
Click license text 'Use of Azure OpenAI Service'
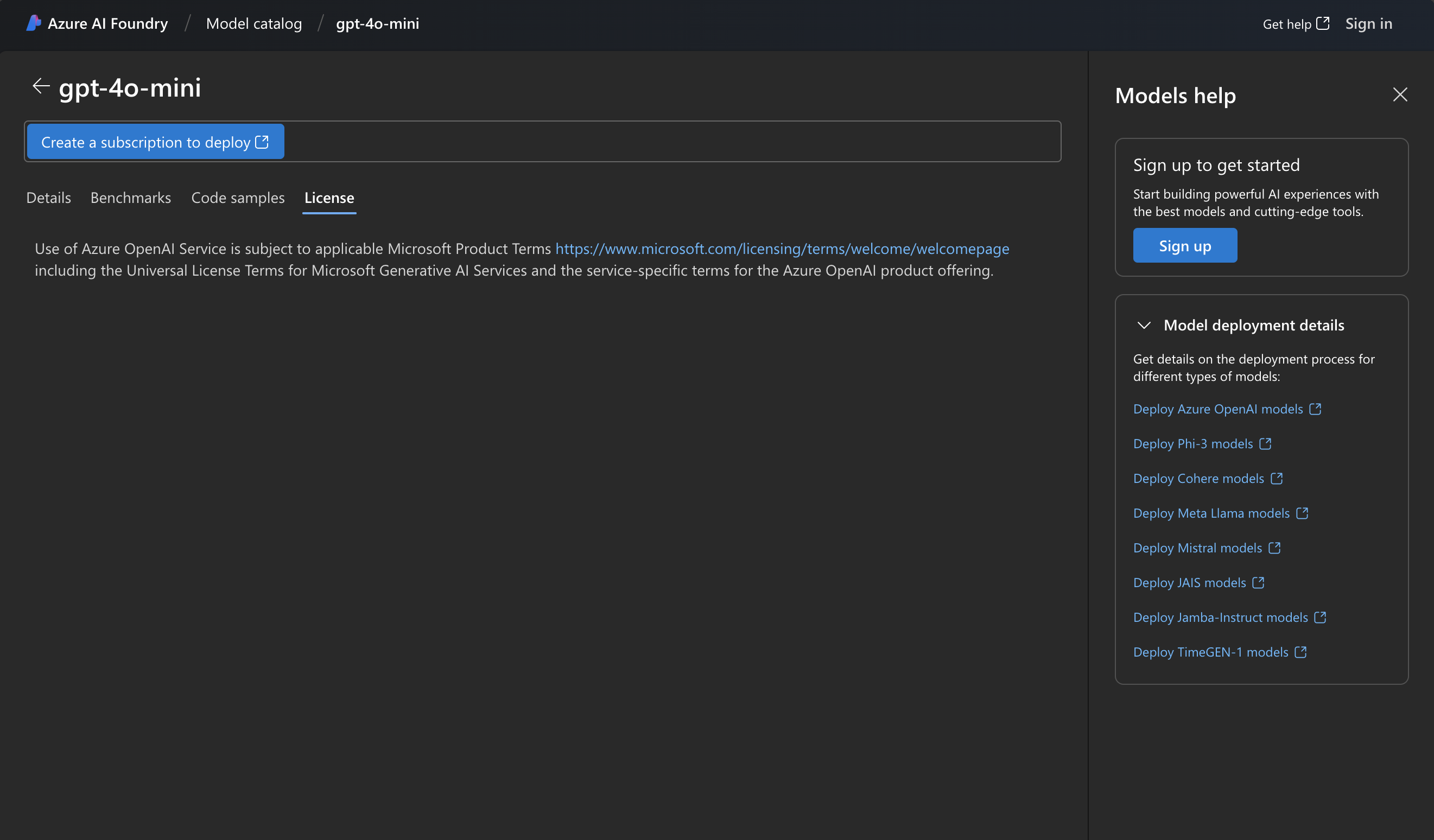point(130,249)
